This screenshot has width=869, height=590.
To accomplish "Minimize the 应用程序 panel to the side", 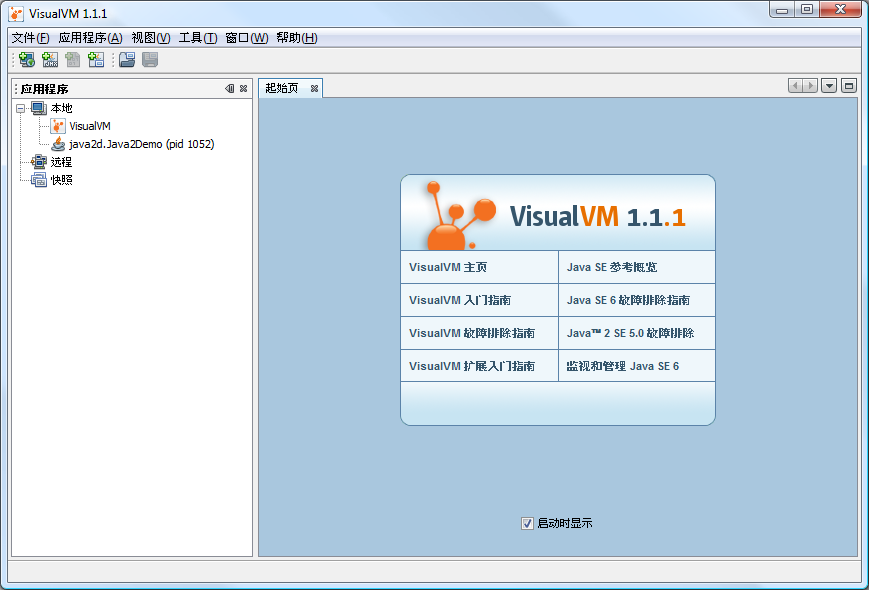I will click(x=229, y=89).
